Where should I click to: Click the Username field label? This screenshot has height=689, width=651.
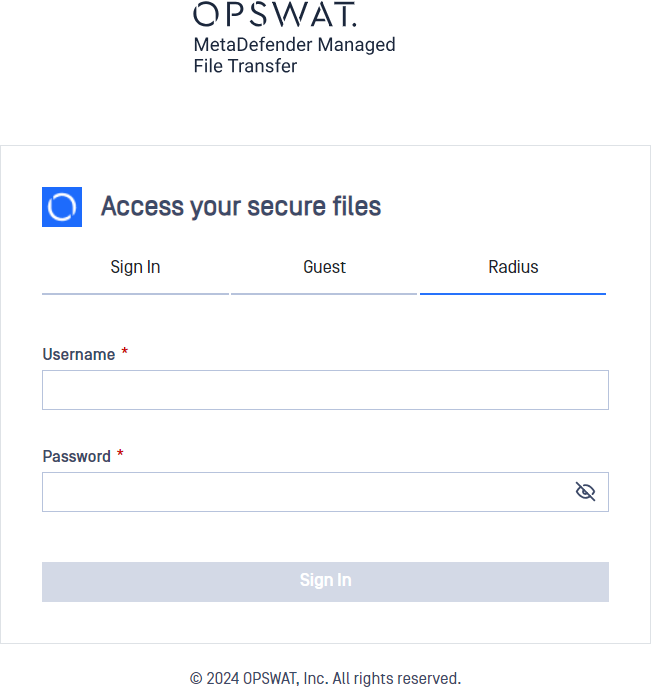[79, 355]
